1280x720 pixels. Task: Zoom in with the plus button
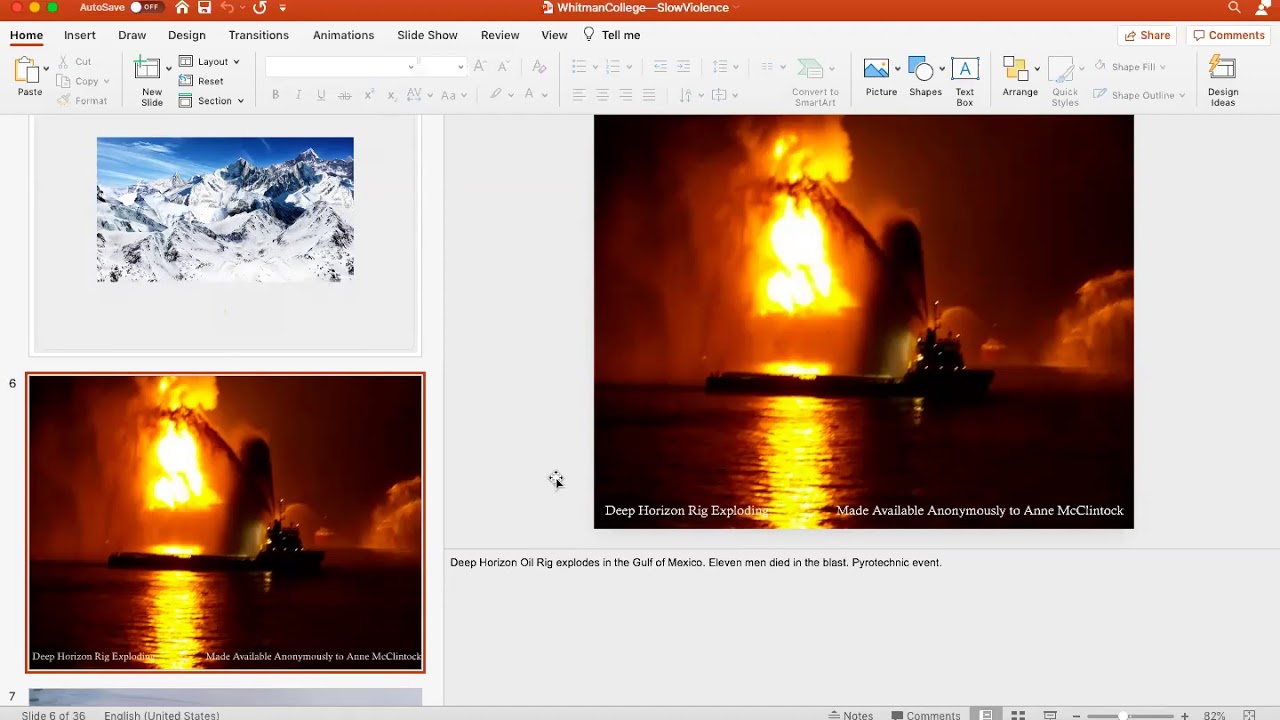click(x=1185, y=715)
